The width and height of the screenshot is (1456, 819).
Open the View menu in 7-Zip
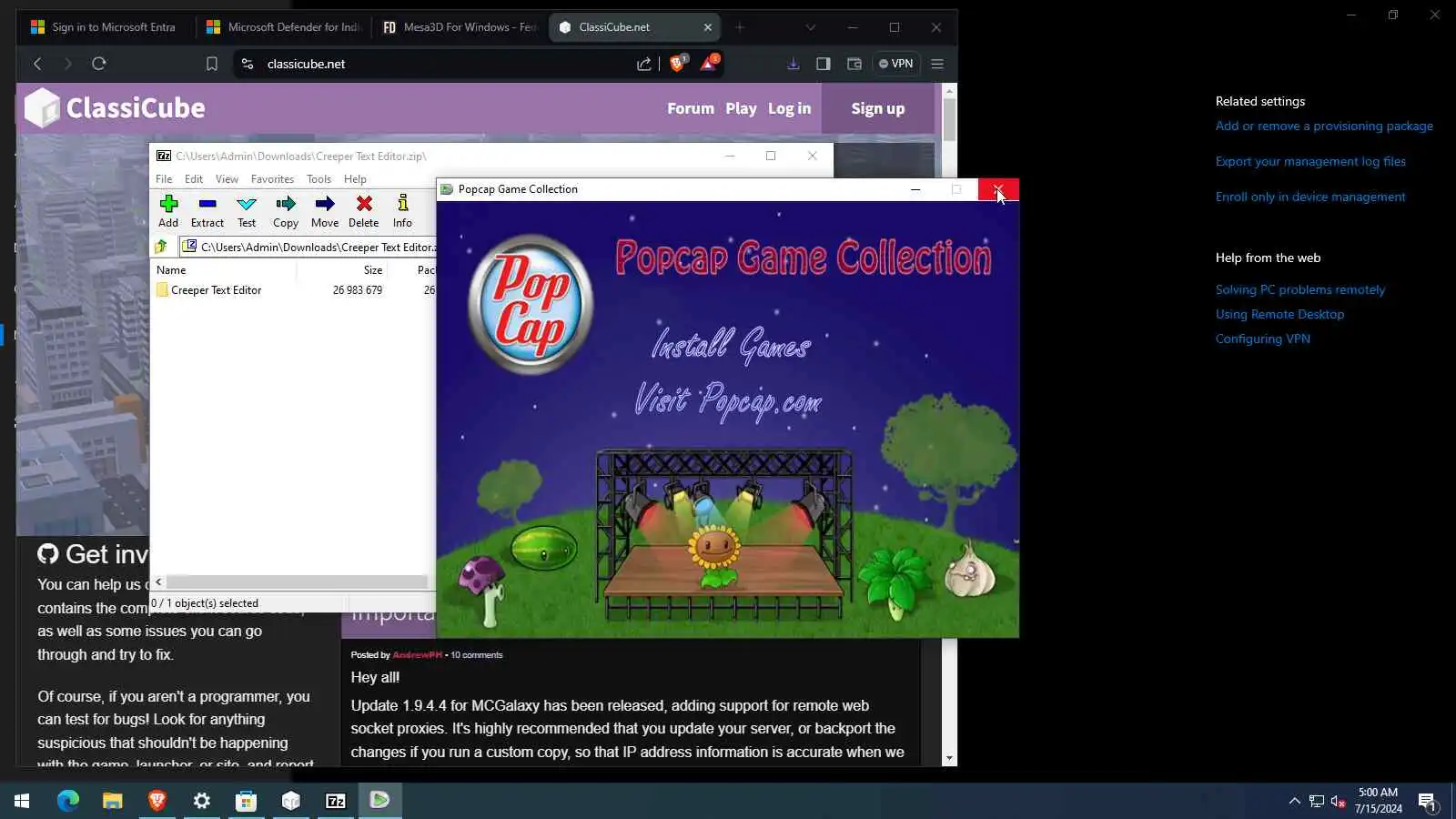pos(227,179)
